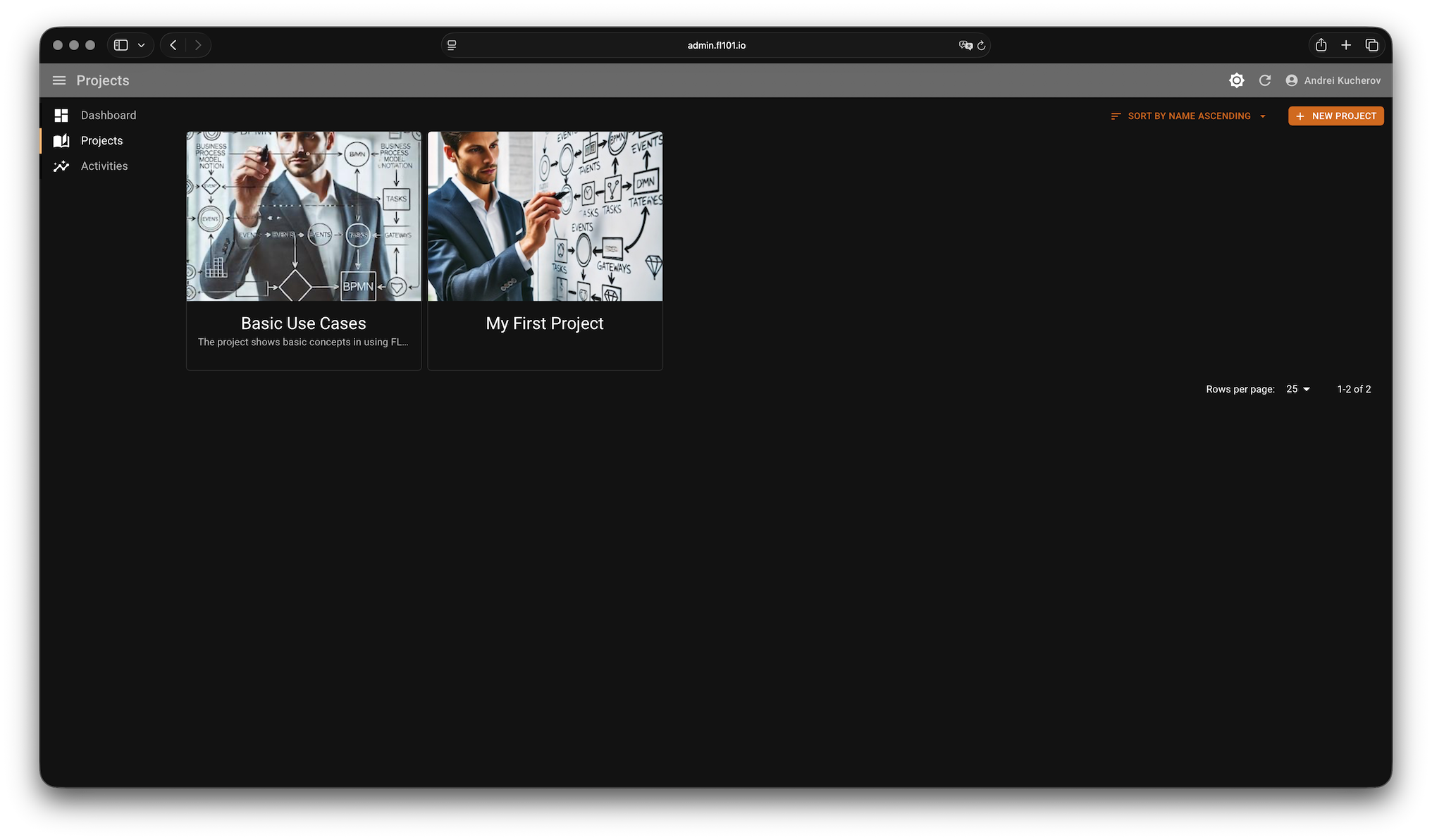Open the Basic Use Cases project thumbnail
Screen dimensions: 1432x840
303,216
